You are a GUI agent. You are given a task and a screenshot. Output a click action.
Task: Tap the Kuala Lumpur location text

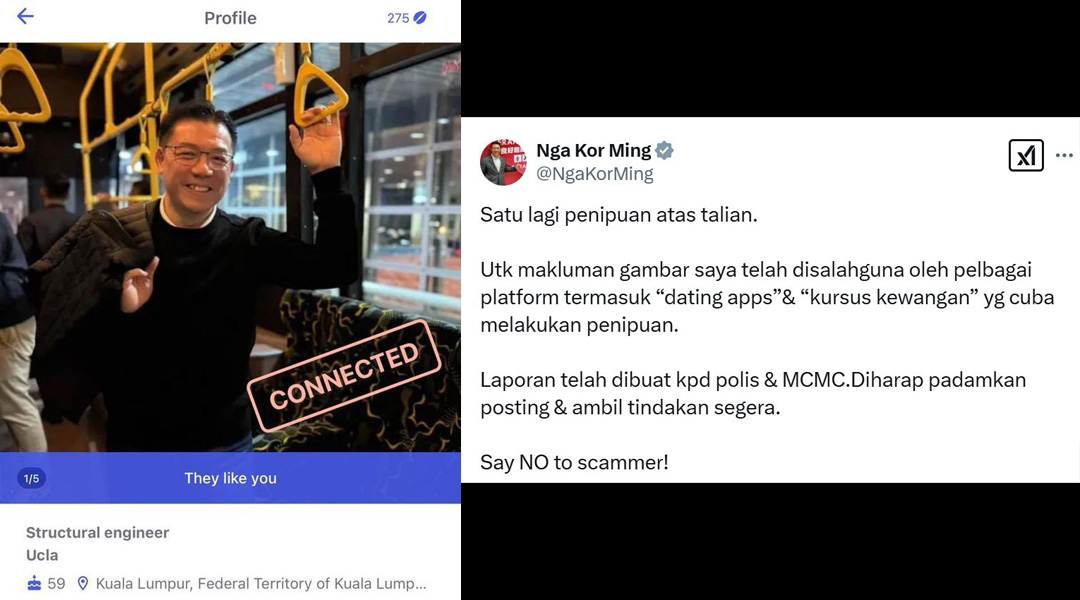click(261, 583)
